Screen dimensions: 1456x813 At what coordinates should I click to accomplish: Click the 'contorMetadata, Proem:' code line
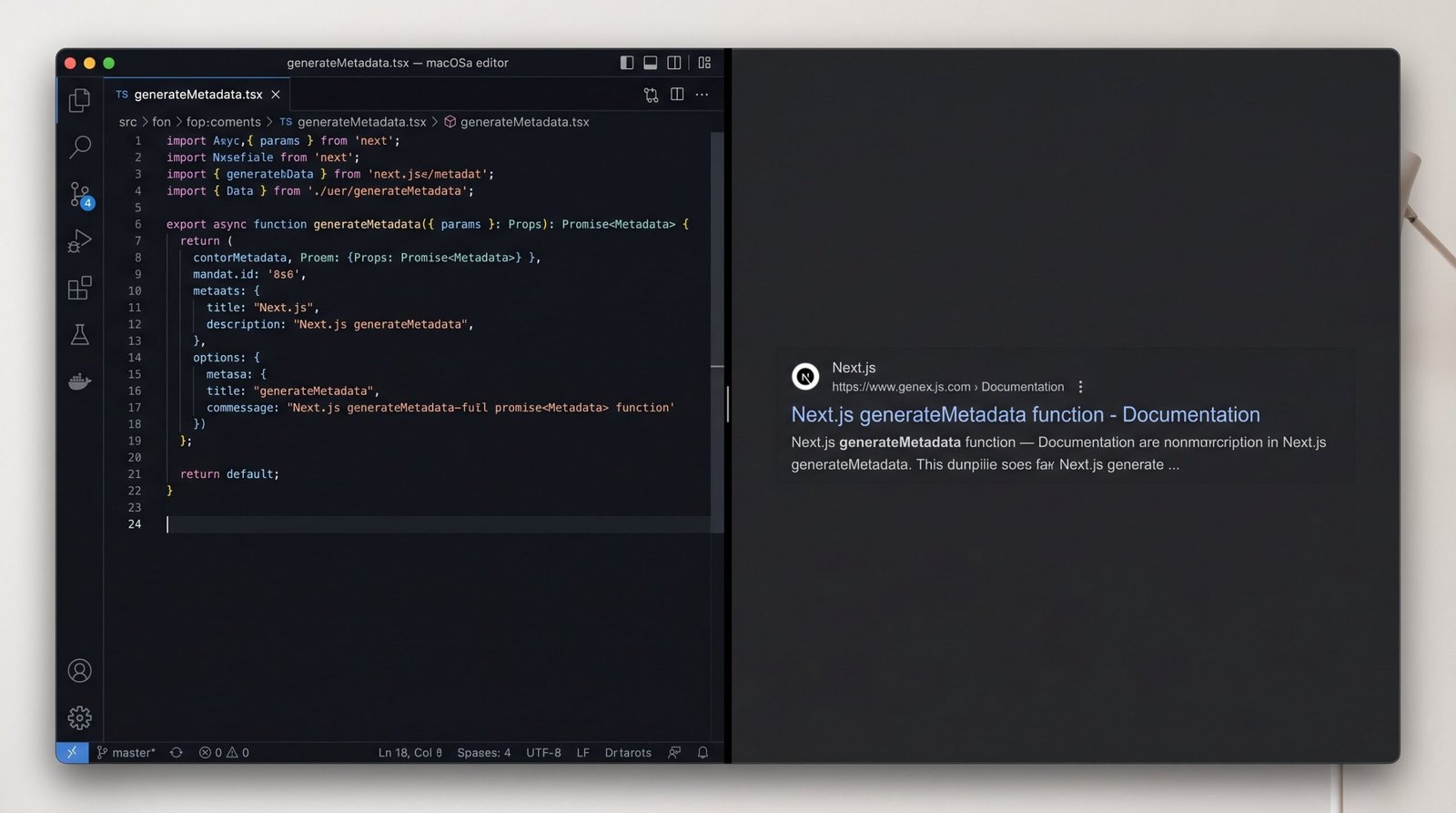pyautogui.click(x=367, y=258)
